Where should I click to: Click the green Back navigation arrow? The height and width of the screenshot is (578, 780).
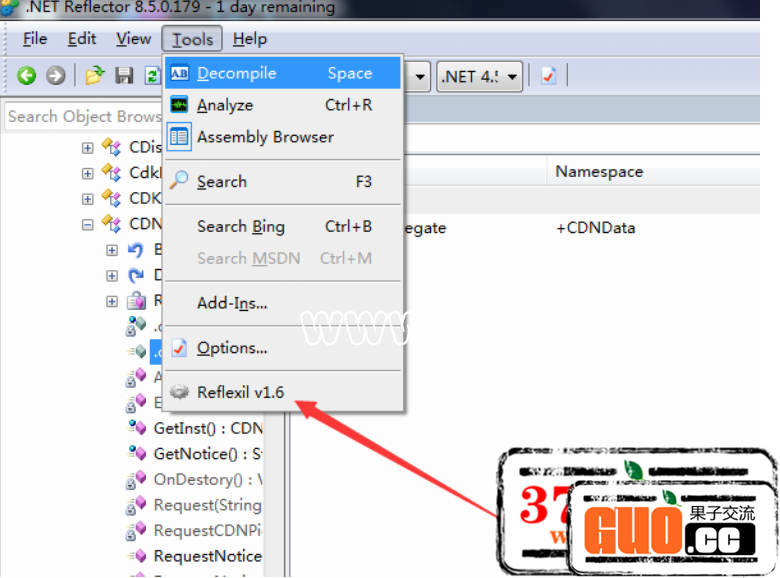27,76
